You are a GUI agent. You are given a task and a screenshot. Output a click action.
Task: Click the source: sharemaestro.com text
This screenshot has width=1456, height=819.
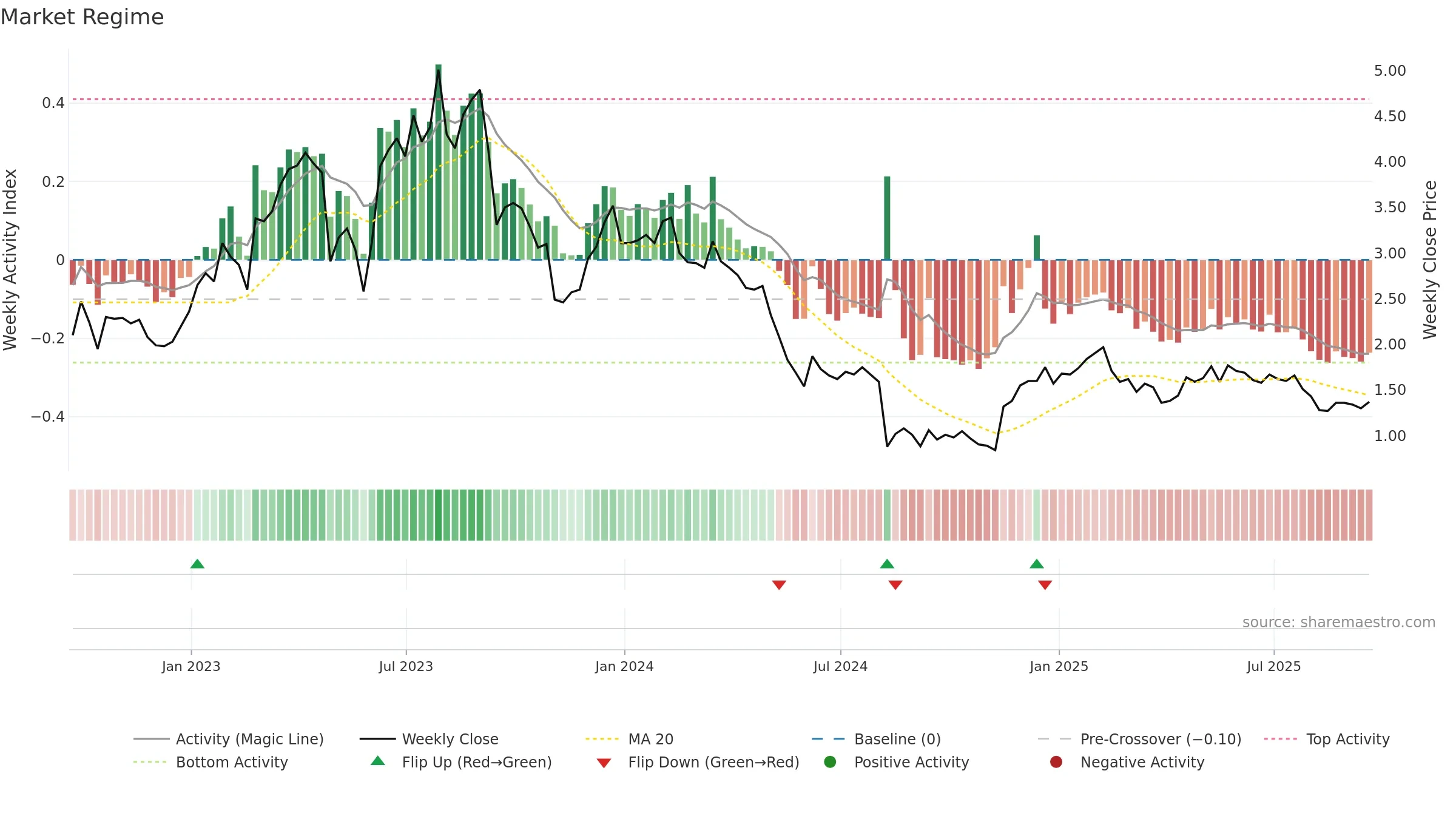(1339, 622)
